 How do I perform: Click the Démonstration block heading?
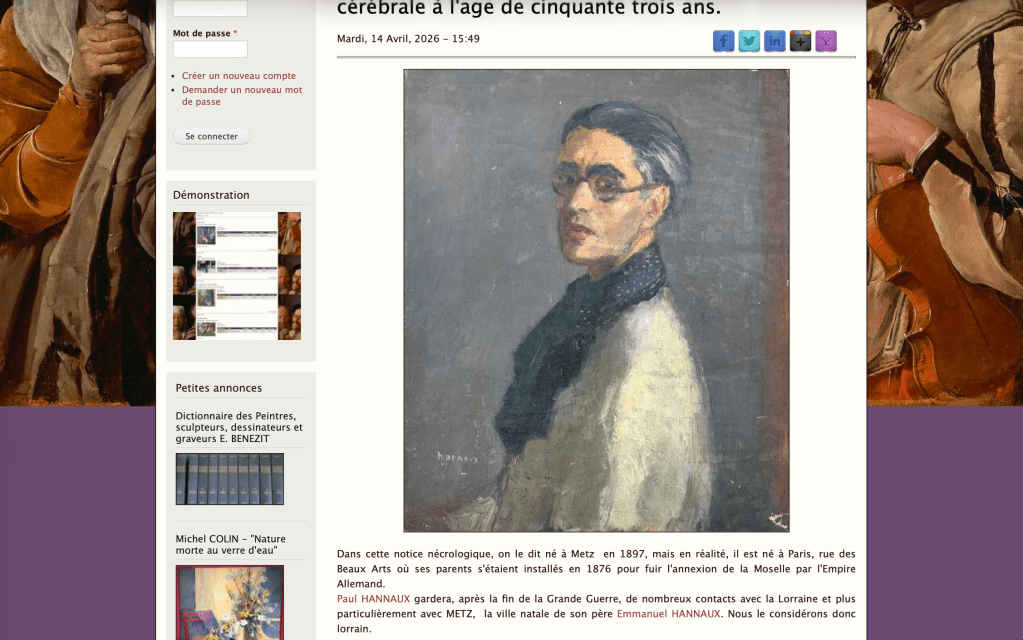tap(211, 195)
